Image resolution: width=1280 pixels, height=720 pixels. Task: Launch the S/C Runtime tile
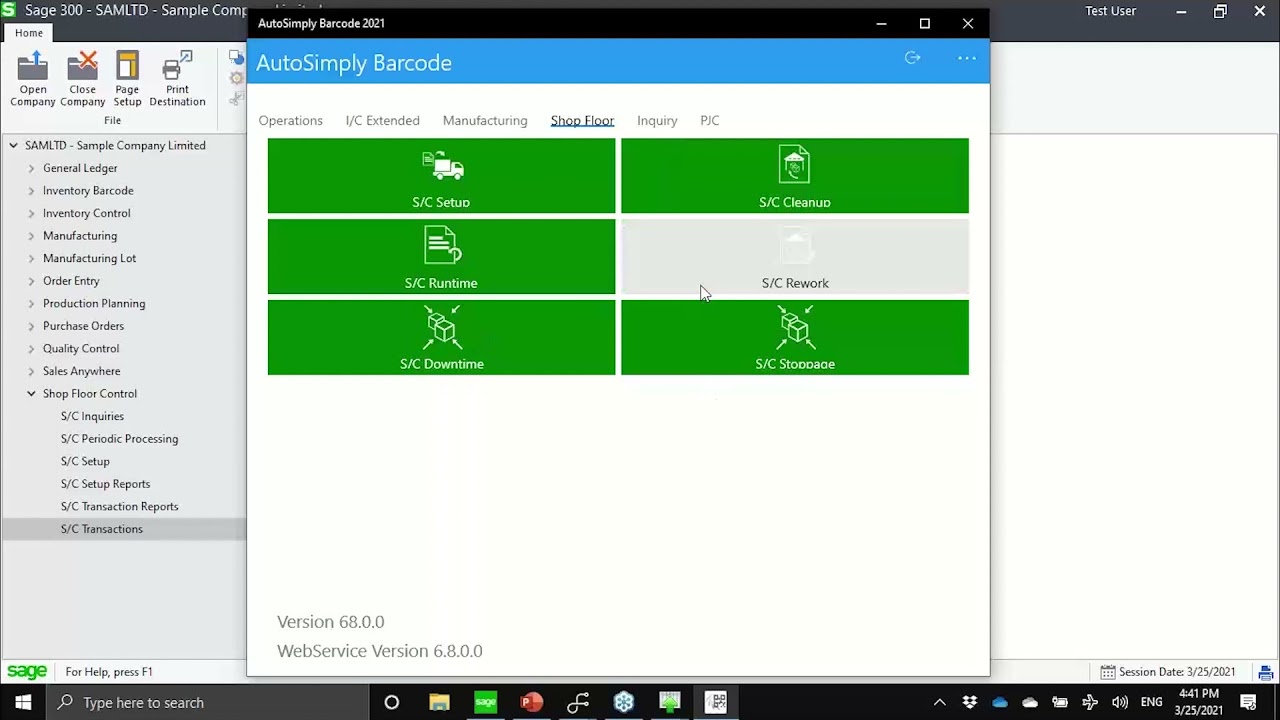pos(441,257)
